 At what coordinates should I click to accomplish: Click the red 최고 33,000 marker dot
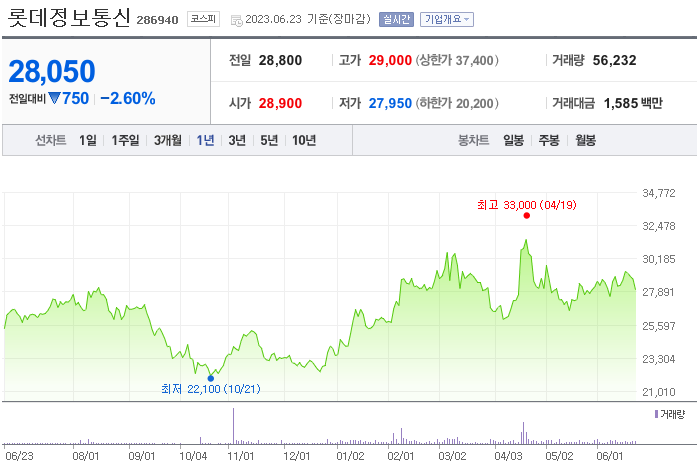[x=527, y=216]
